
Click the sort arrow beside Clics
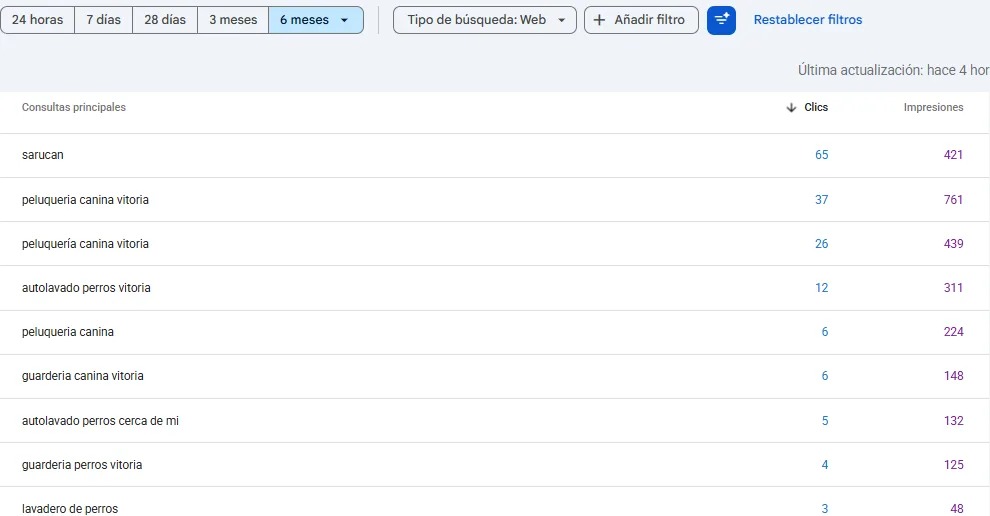click(791, 107)
